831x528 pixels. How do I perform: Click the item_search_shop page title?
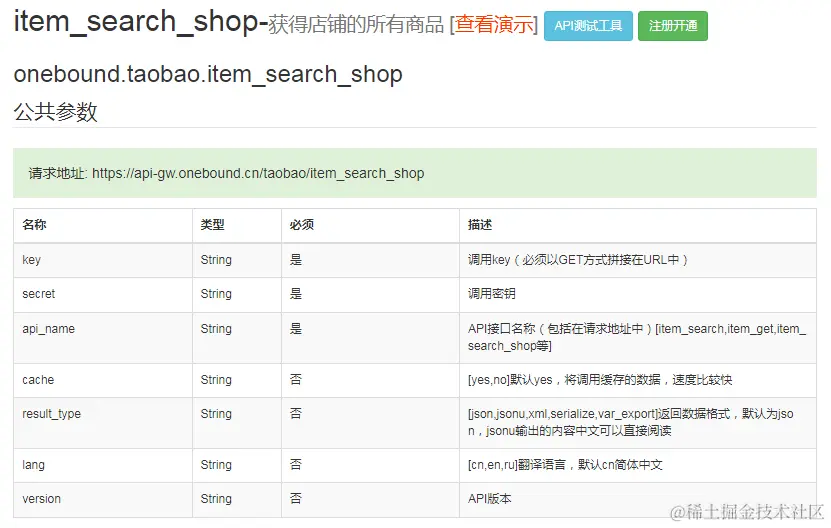point(136,22)
